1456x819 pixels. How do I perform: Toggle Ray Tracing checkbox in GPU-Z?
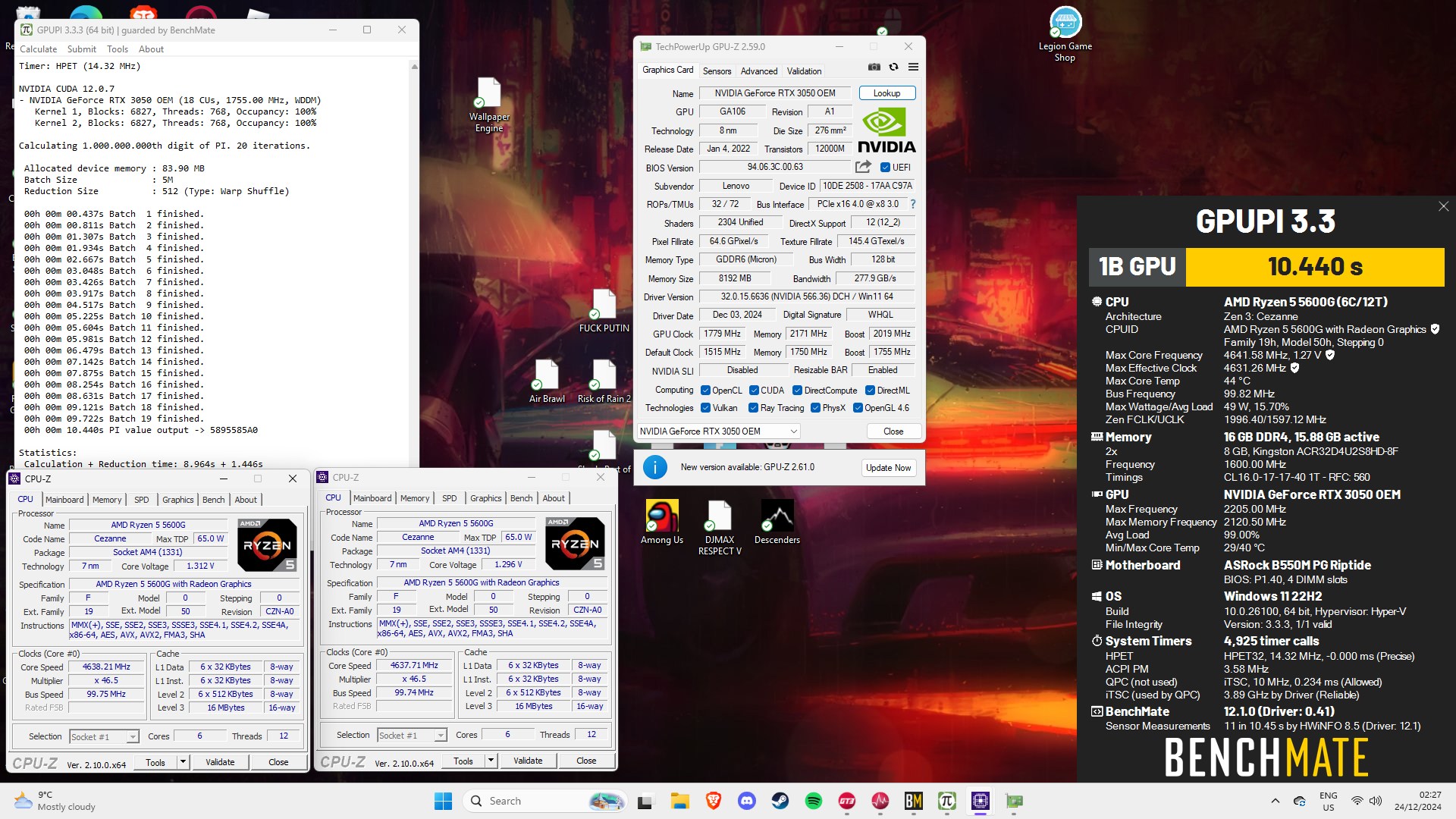coord(753,408)
